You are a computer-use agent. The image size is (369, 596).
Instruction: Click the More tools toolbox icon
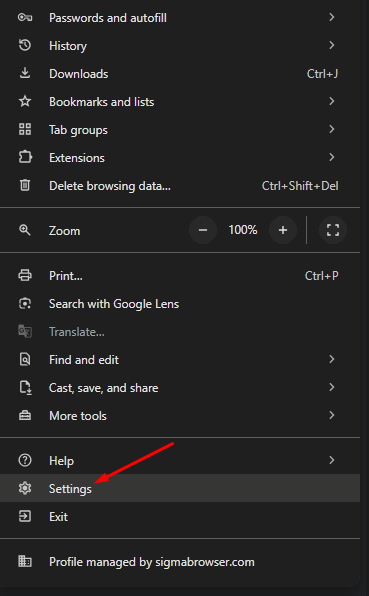(x=25, y=415)
